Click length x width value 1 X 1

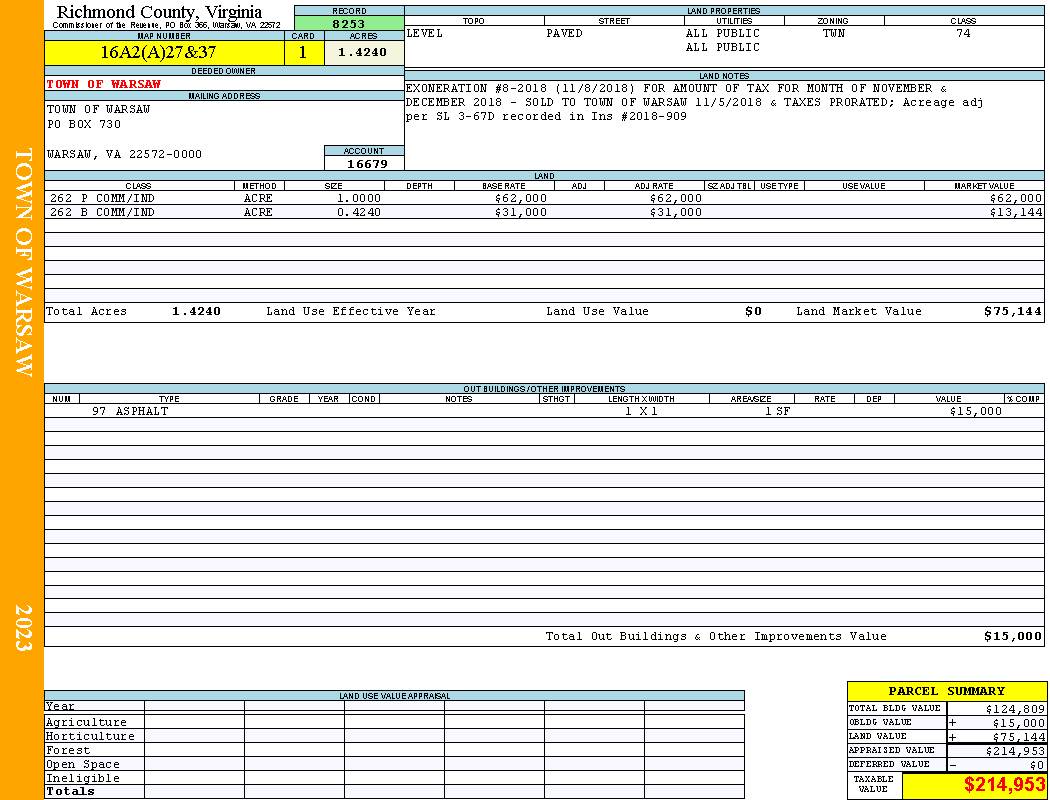click(x=641, y=411)
